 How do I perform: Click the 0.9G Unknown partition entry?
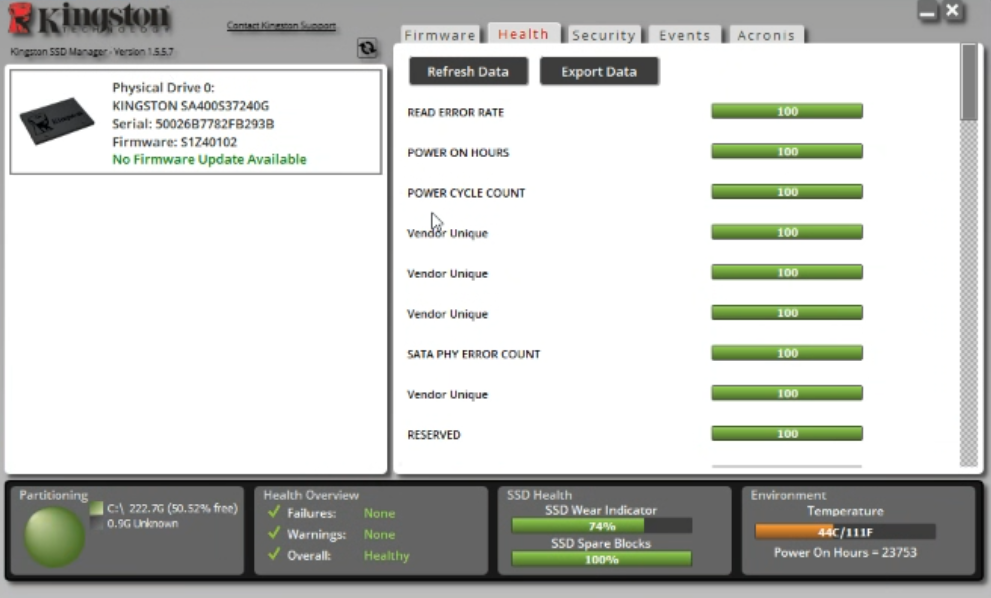[142, 523]
